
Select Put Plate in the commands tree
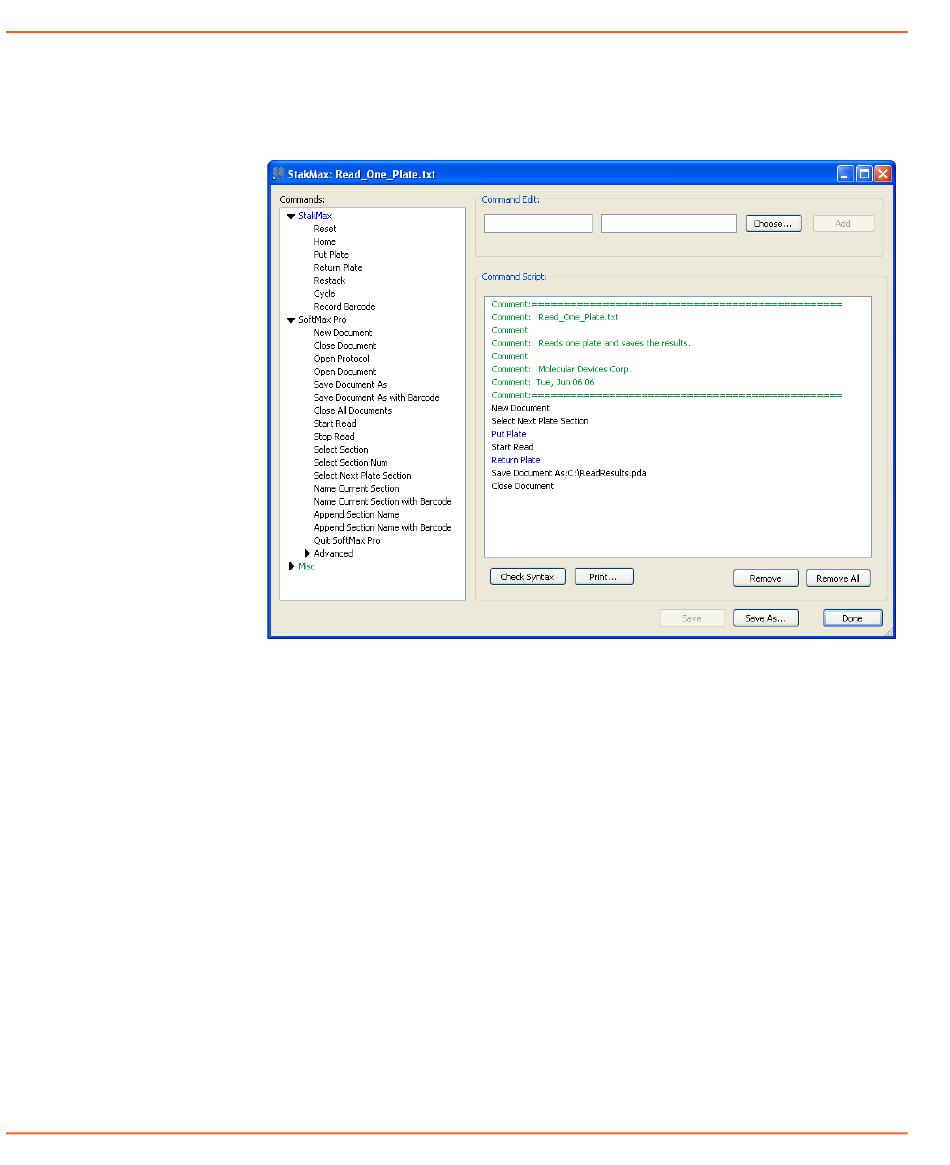coord(331,255)
